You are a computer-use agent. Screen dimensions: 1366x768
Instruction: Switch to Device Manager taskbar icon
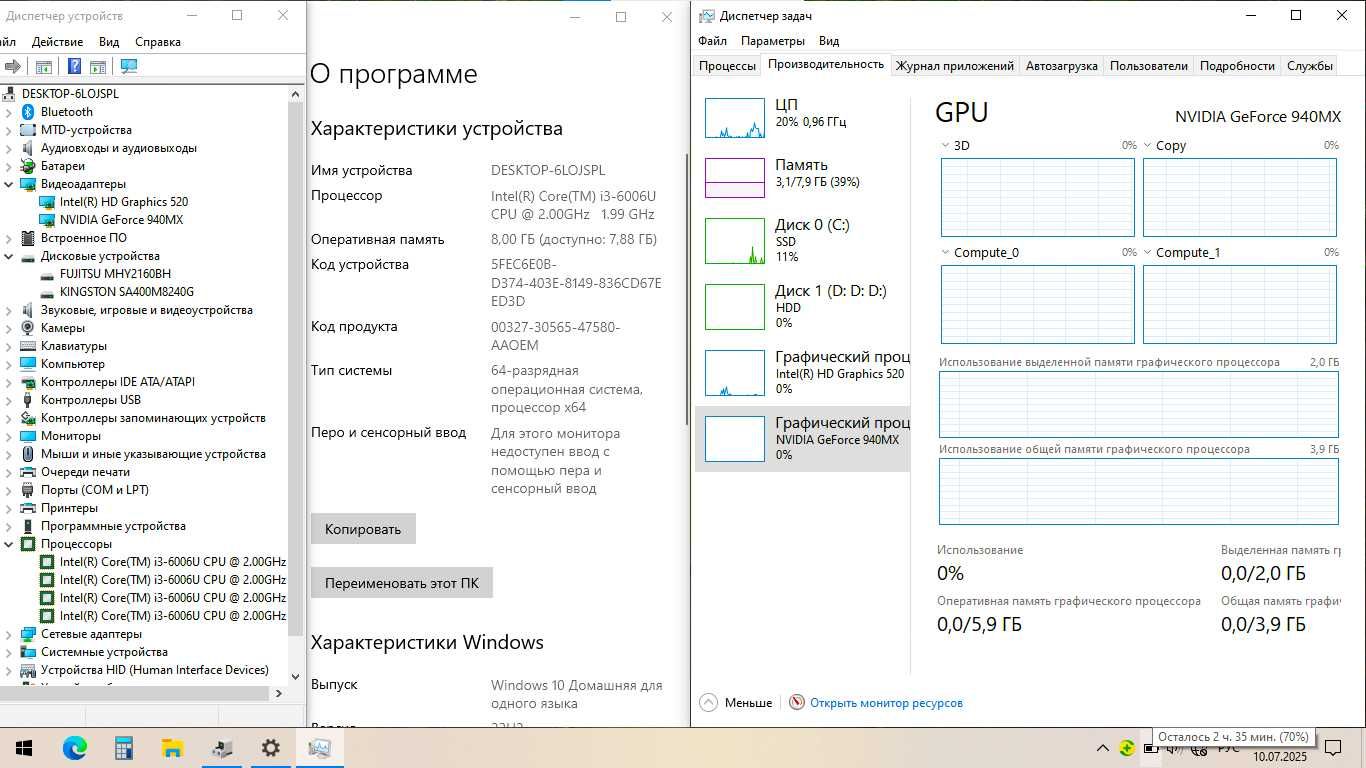pyautogui.click(x=222, y=748)
